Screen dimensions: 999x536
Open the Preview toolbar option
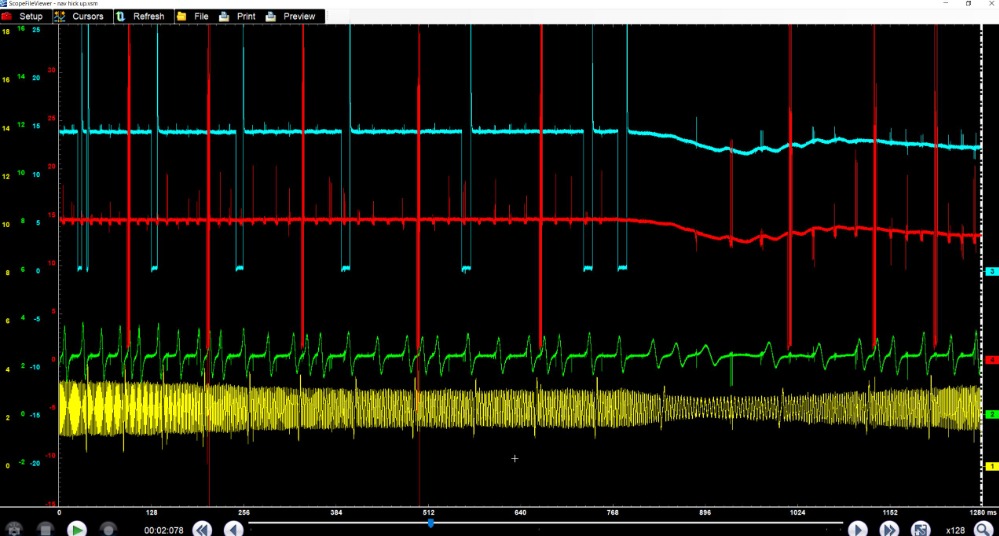pyautogui.click(x=291, y=16)
